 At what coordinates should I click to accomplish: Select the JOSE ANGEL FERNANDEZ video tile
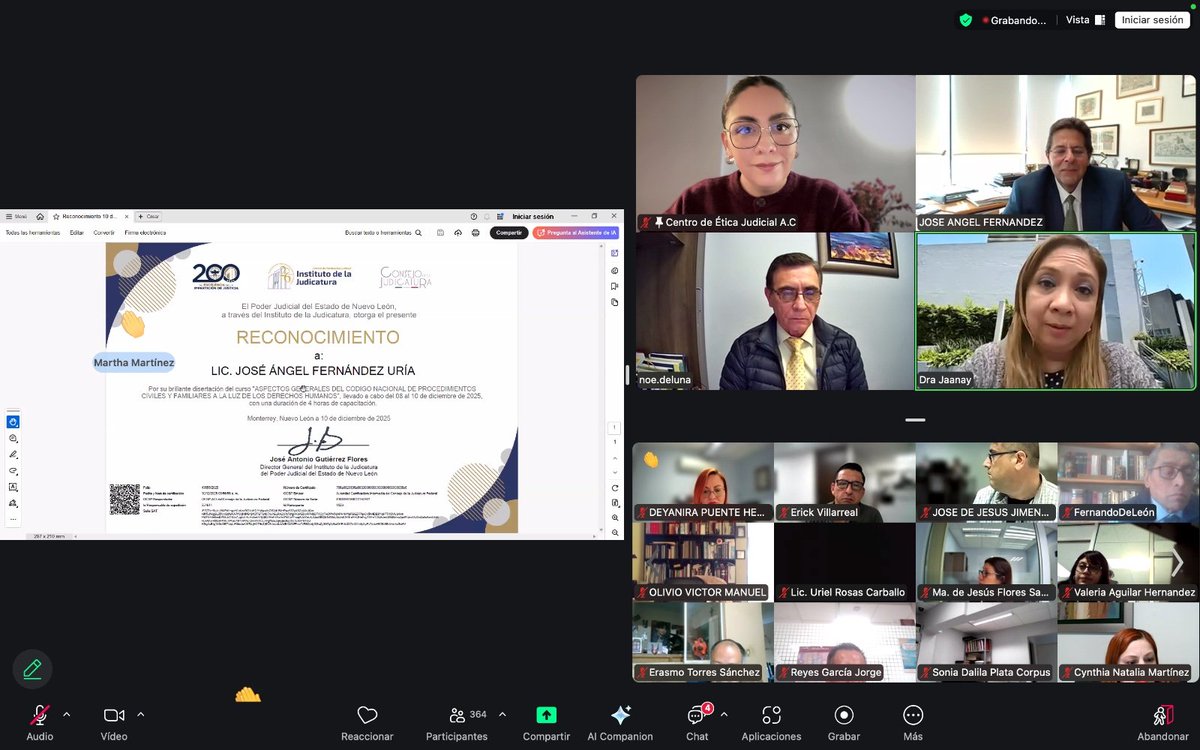point(1056,153)
